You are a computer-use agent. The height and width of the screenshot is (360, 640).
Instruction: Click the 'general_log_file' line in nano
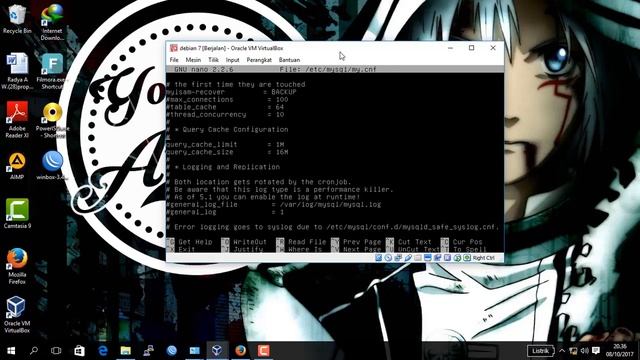(273, 204)
